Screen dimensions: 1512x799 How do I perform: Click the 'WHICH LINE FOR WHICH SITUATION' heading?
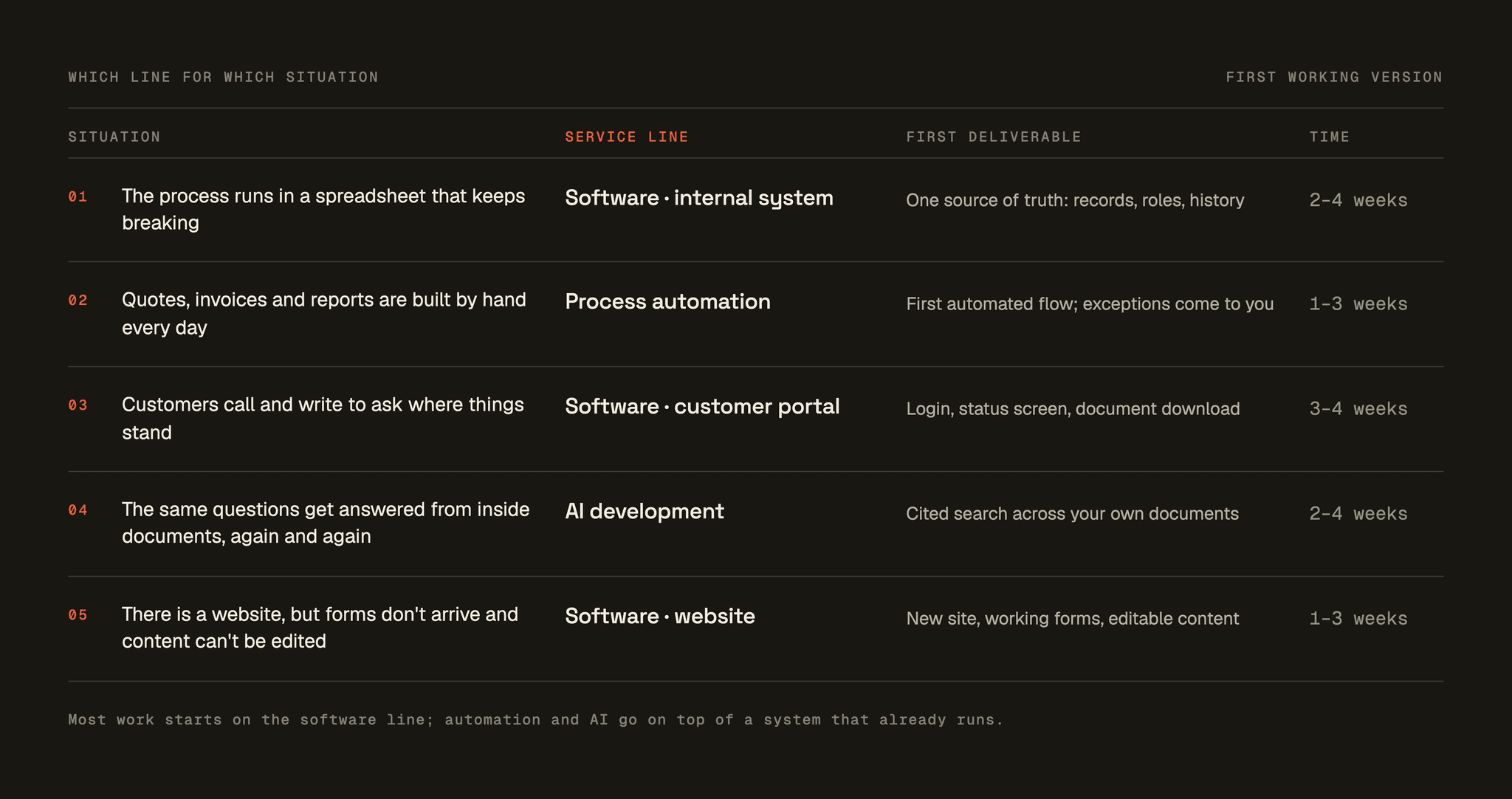tap(223, 77)
